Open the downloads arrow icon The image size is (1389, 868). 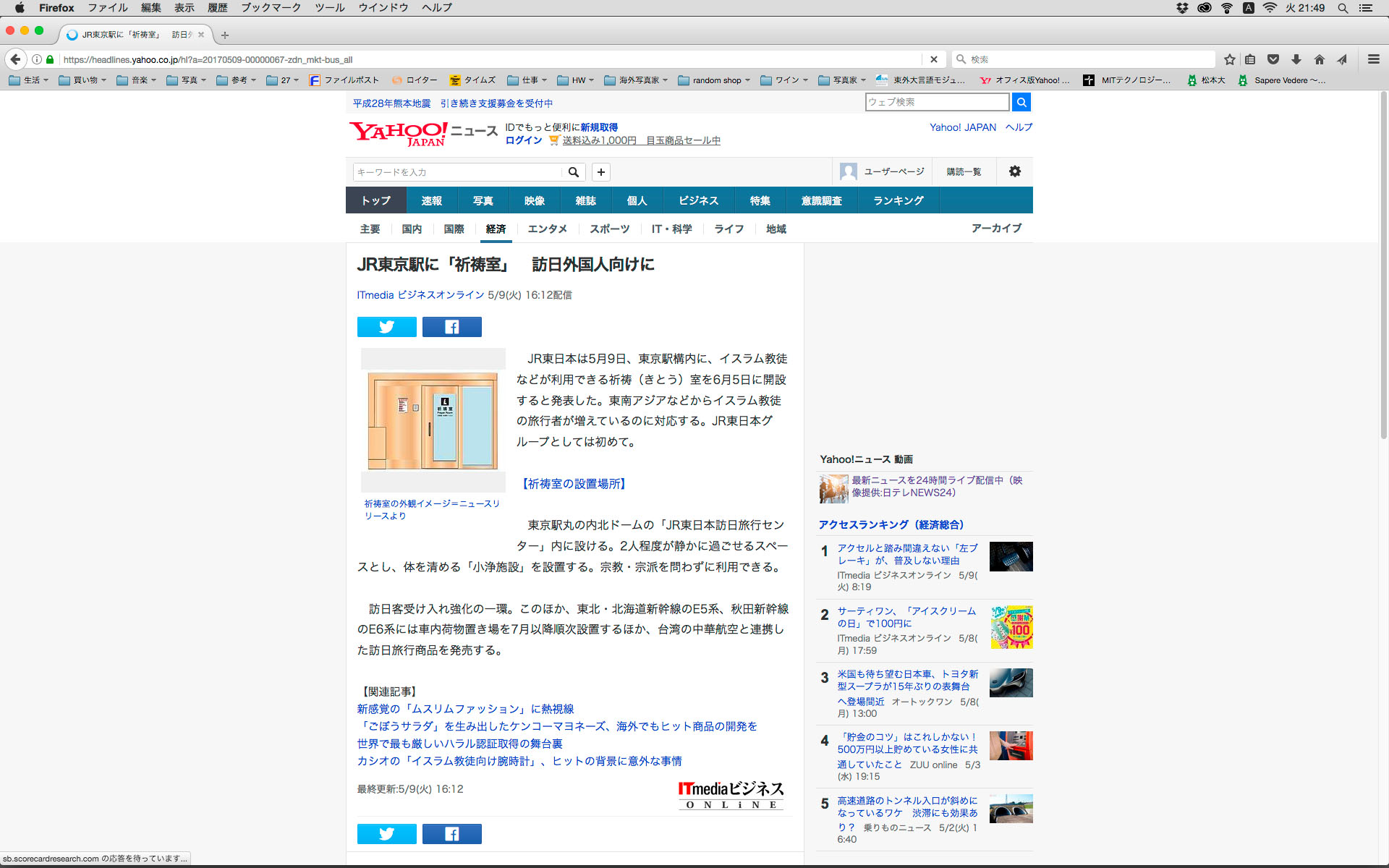click(x=1296, y=59)
